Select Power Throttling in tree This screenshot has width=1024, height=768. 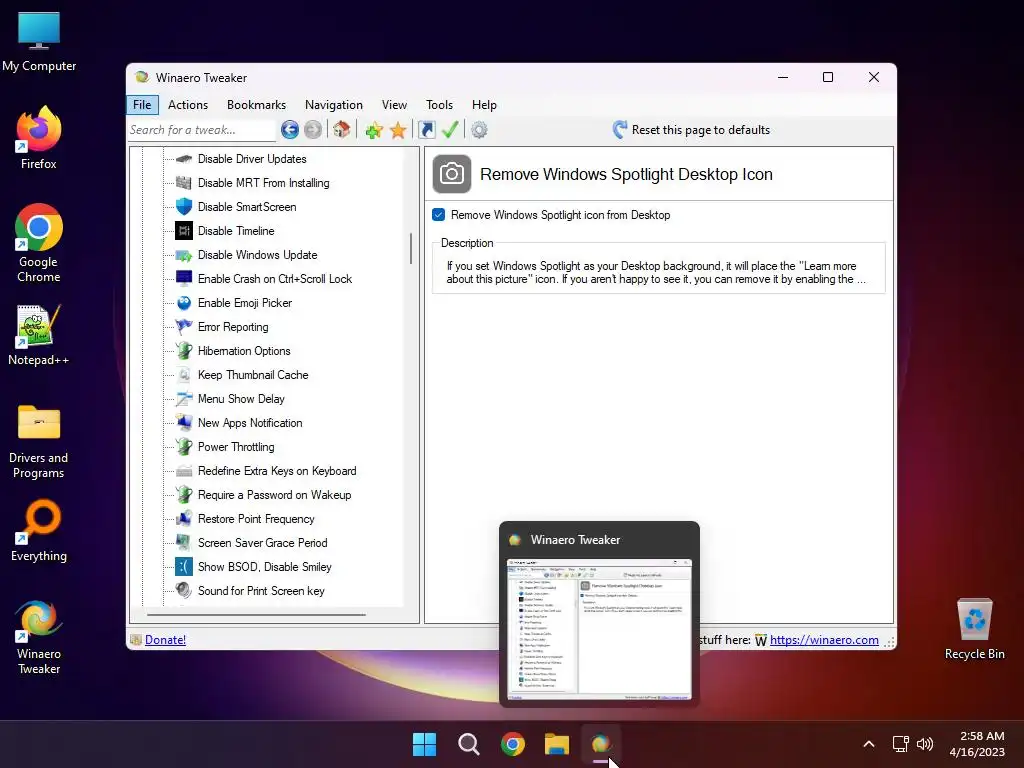(236, 447)
